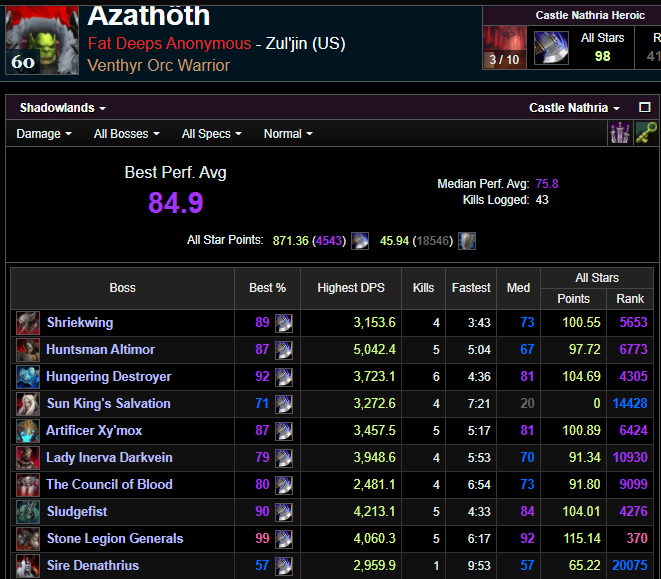Click the Castle Nathria raid thumbnail showing 3/10
This screenshot has width=661, height=579.
[x=504, y=47]
